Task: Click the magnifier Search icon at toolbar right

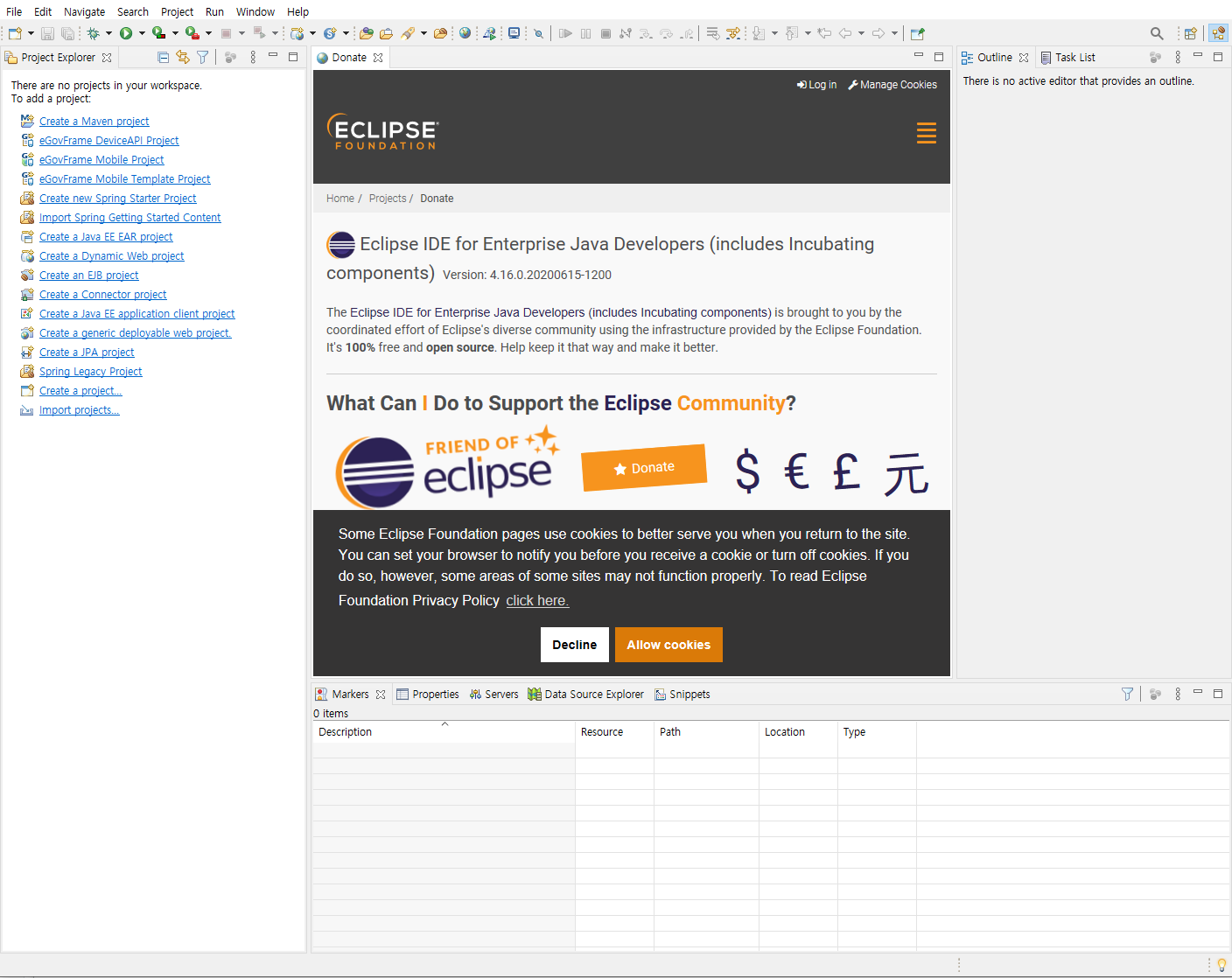Action: (1157, 33)
